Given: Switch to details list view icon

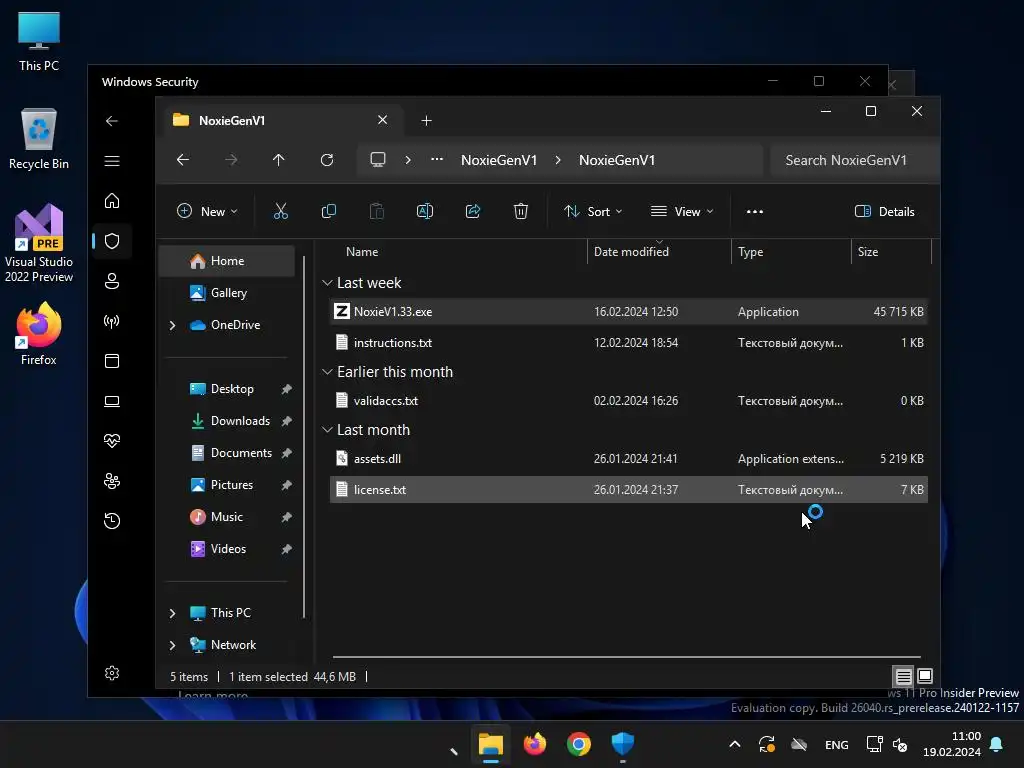Looking at the screenshot, I should click(903, 676).
